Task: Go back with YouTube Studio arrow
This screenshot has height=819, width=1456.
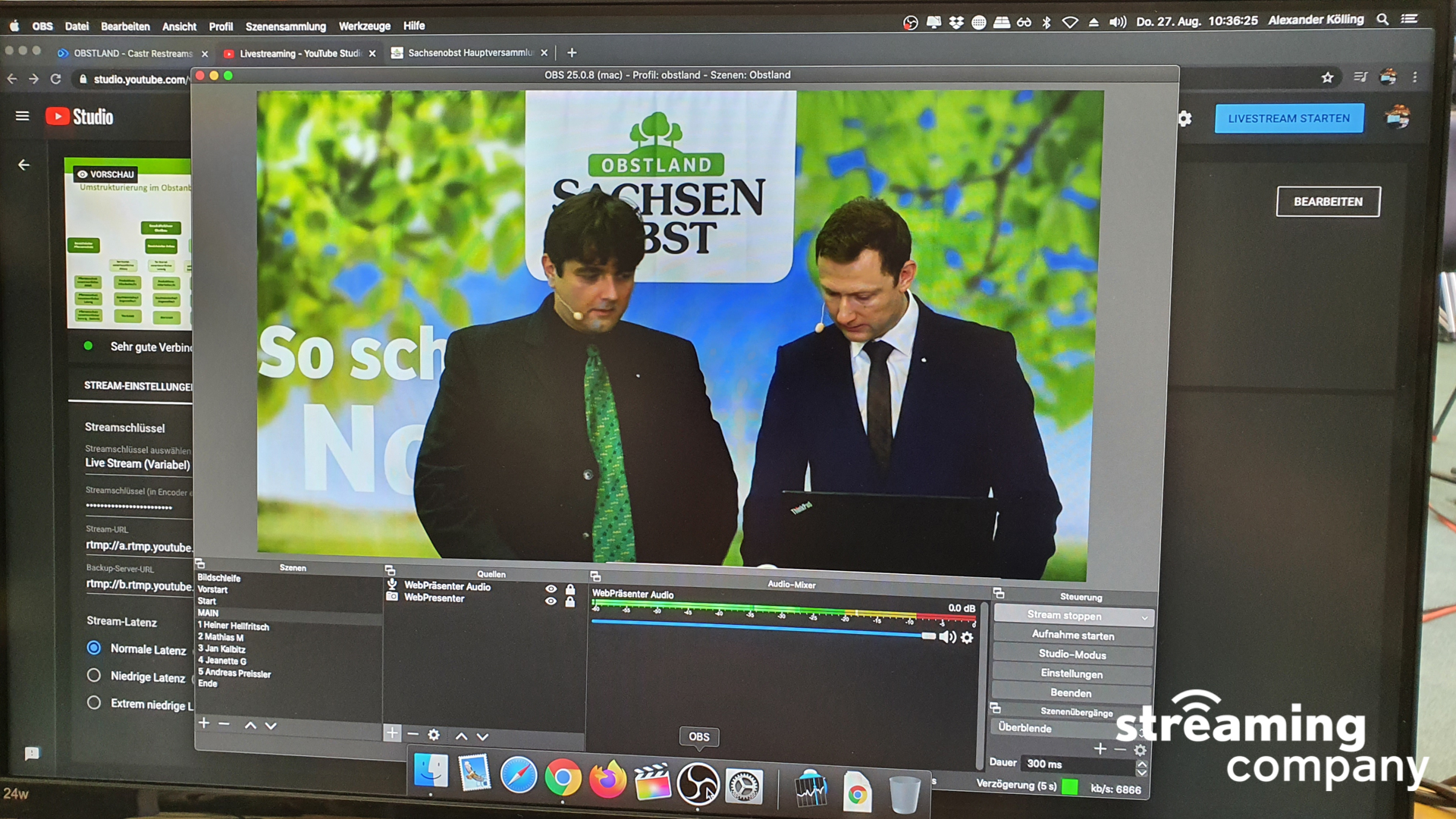Action: 24,165
